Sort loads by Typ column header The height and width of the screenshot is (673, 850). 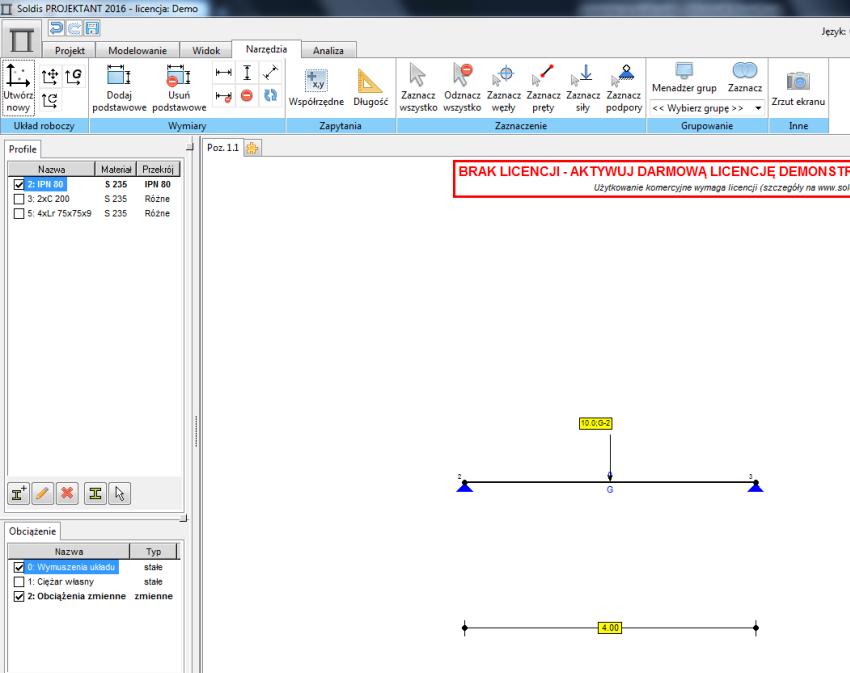click(x=153, y=552)
